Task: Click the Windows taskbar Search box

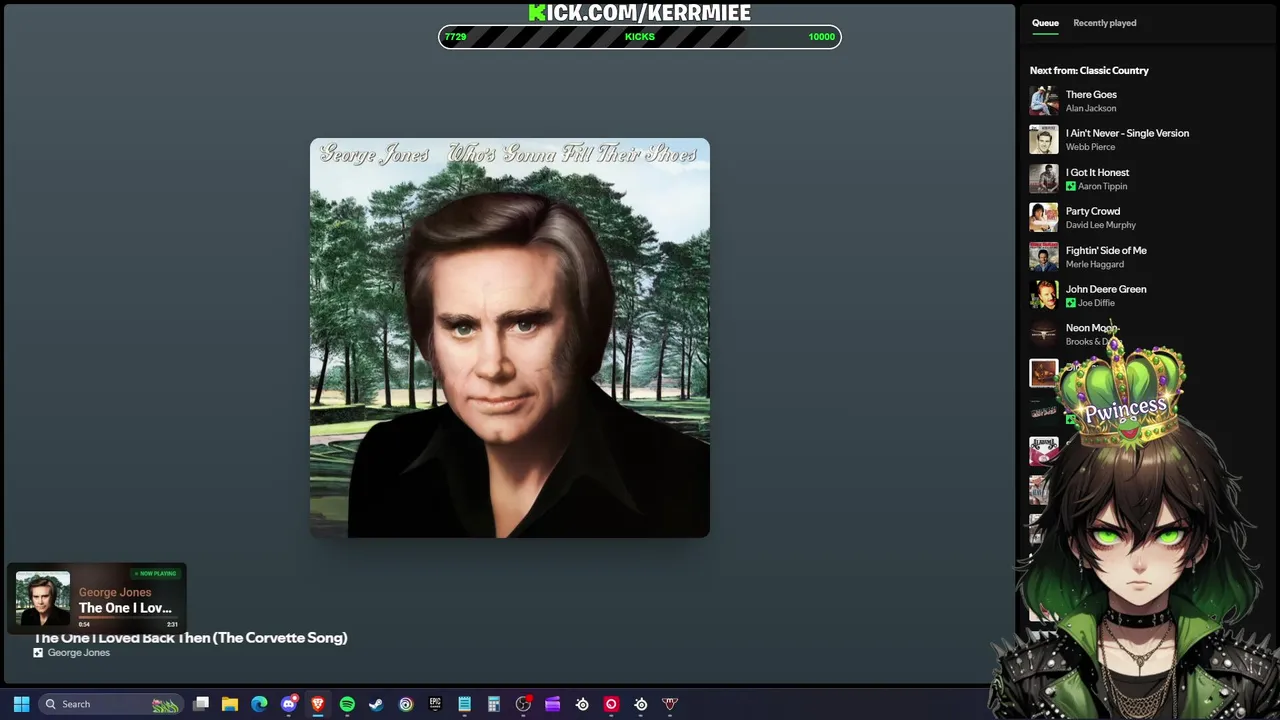Action: 110,704
